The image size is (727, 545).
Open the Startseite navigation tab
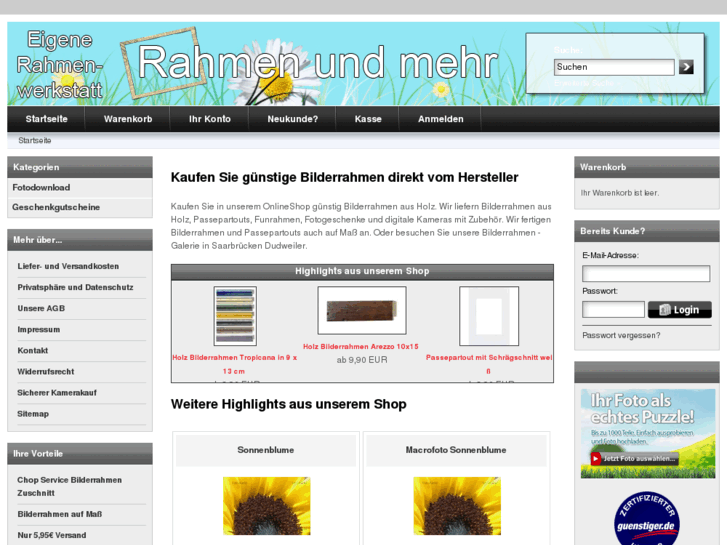pos(46,119)
